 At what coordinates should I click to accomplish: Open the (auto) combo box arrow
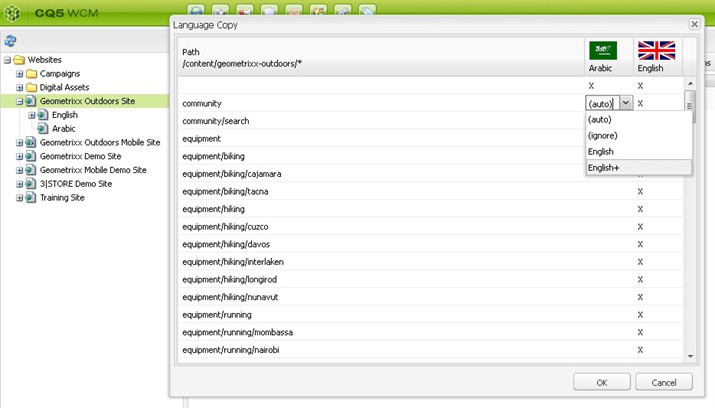[626, 103]
